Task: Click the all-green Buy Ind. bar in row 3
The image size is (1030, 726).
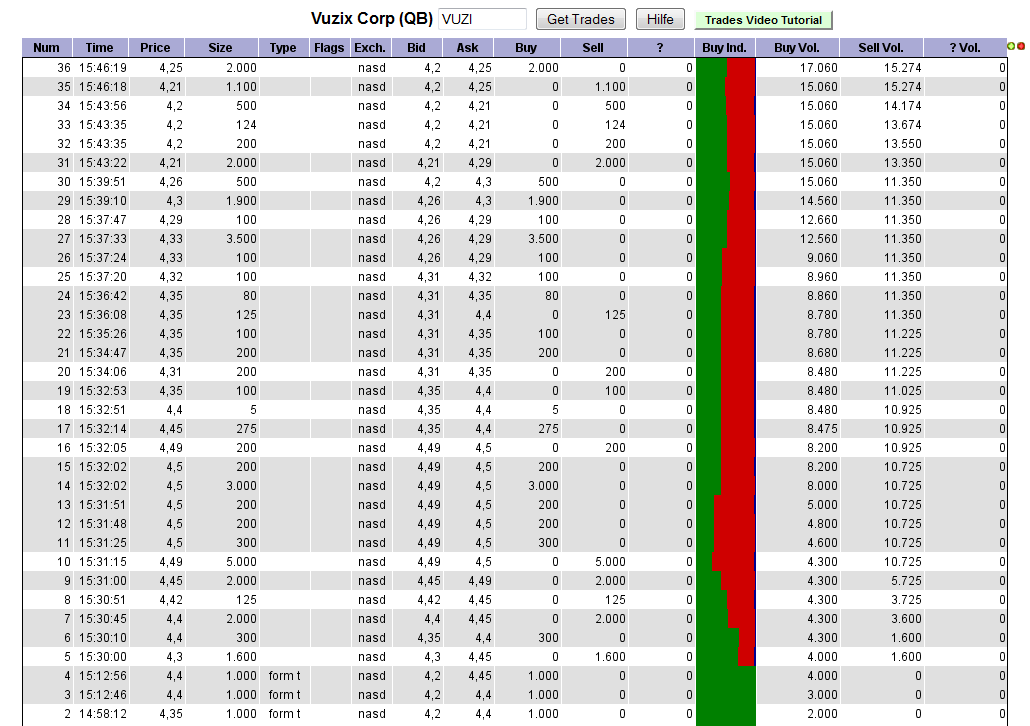Action: pos(726,696)
